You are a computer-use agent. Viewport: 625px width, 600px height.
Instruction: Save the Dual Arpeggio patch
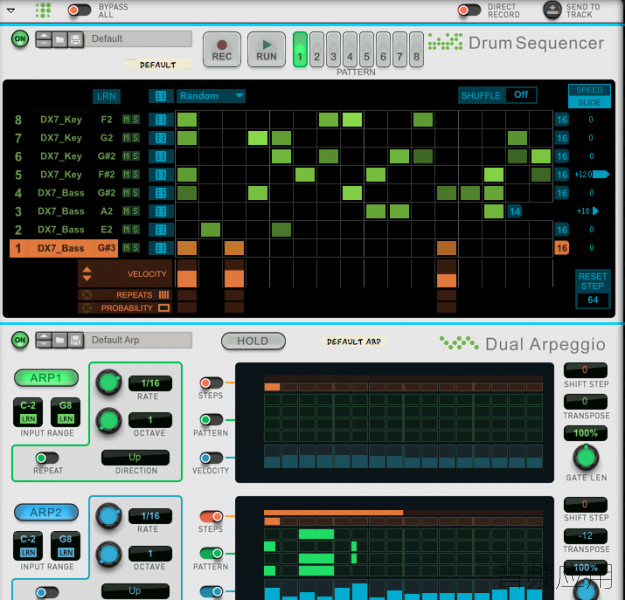[75, 340]
